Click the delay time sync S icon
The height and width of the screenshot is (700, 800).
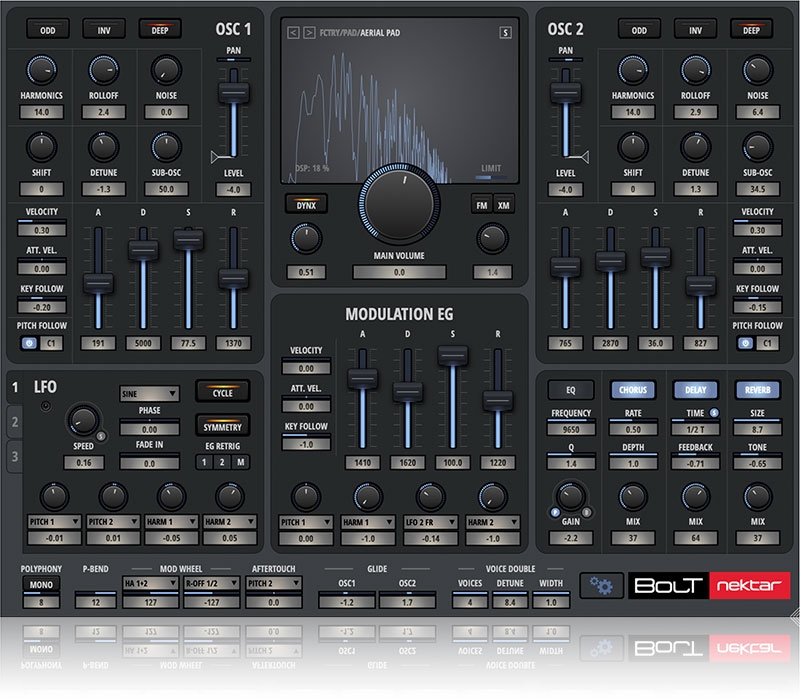[x=714, y=413]
